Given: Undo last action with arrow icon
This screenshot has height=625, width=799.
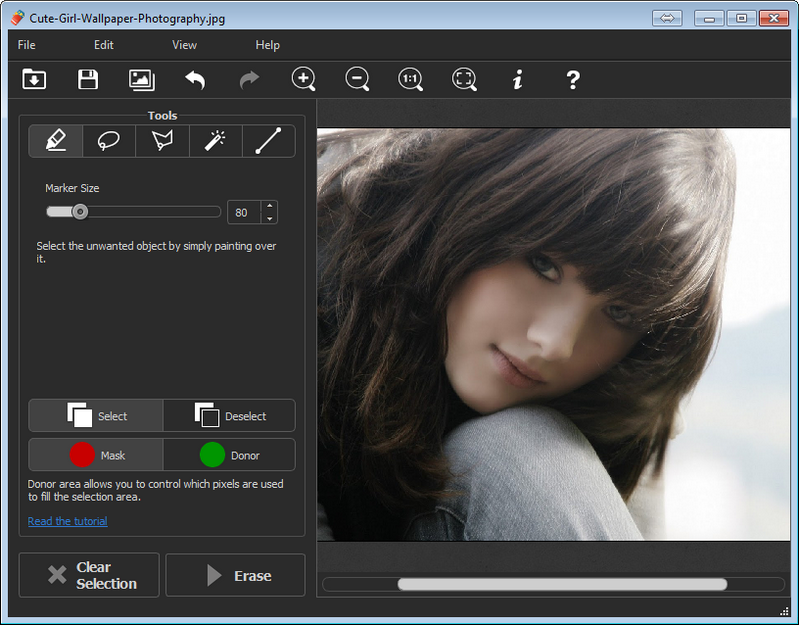Looking at the screenshot, I should (x=195, y=80).
